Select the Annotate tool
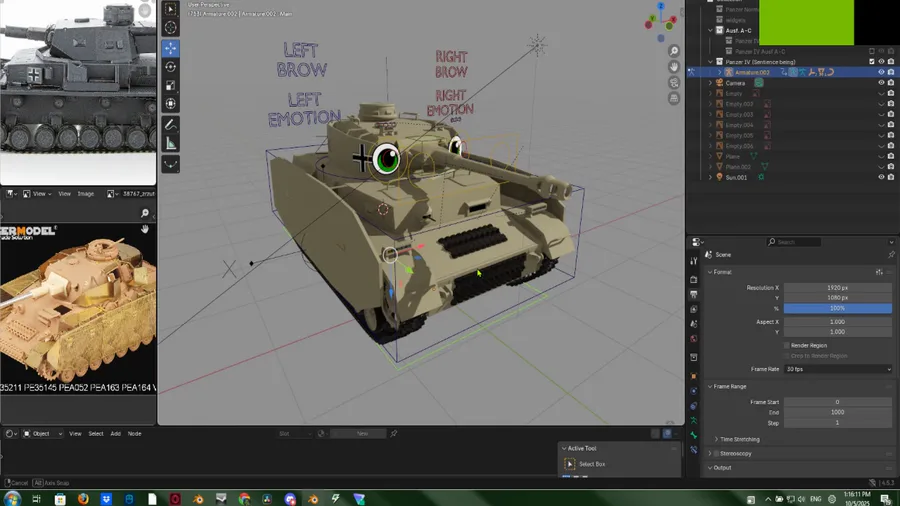Screen dimensions: 900x506 tap(170, 124)
